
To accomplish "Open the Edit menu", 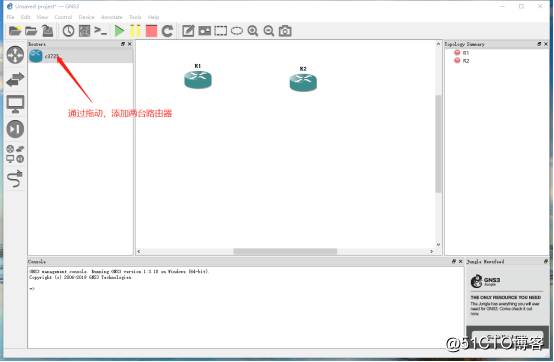I will [x=25, y=17].
